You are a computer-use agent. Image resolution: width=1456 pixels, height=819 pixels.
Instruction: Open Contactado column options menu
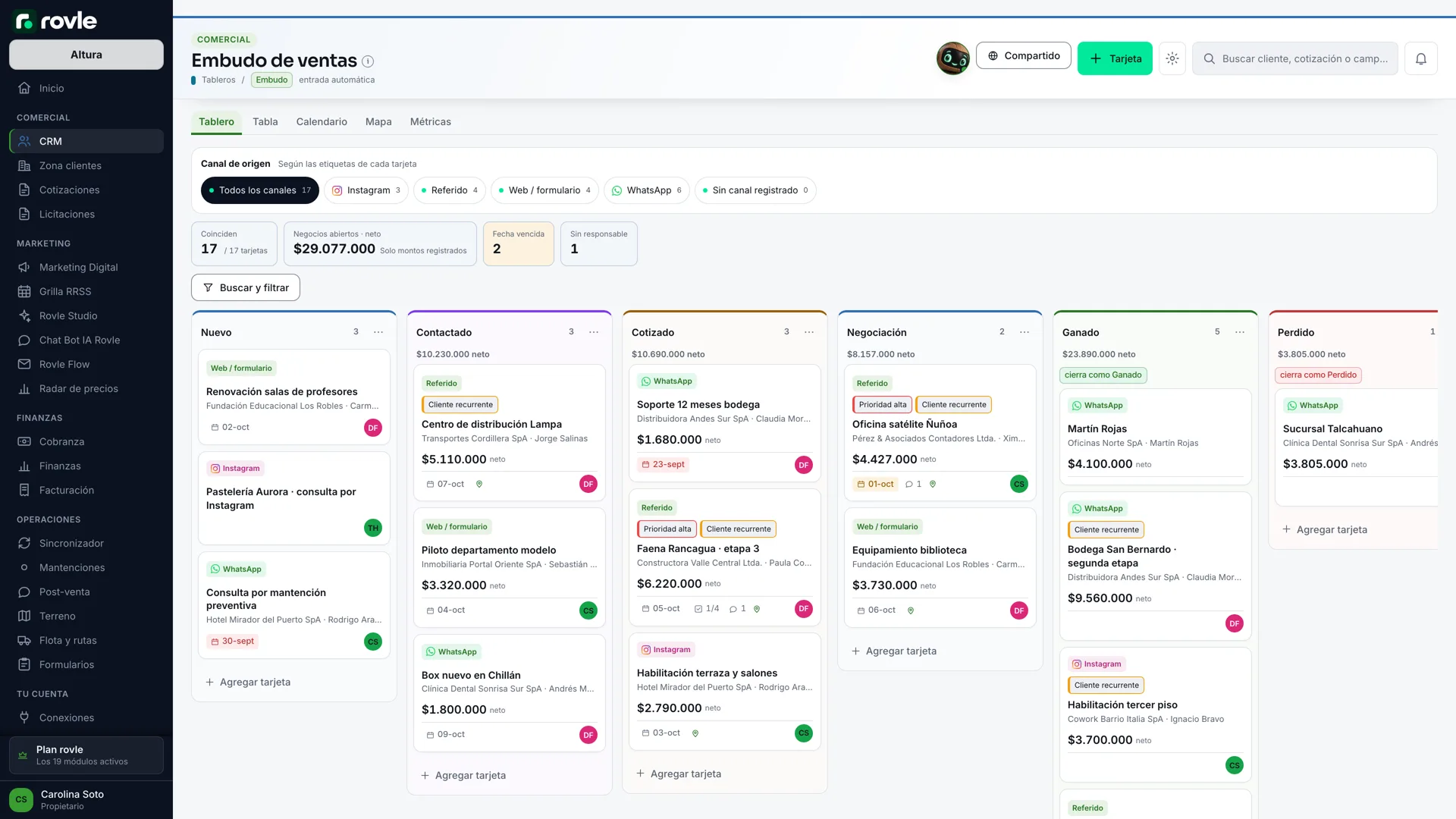[594, 332]
